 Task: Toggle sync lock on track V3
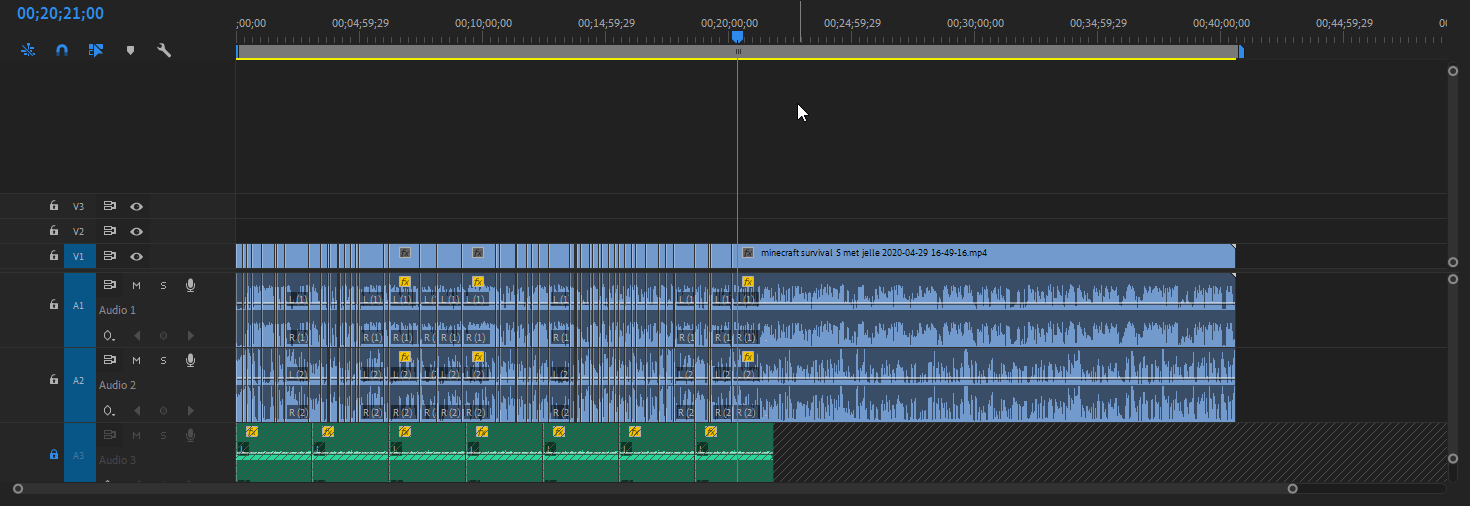click(x=110, y=206)
